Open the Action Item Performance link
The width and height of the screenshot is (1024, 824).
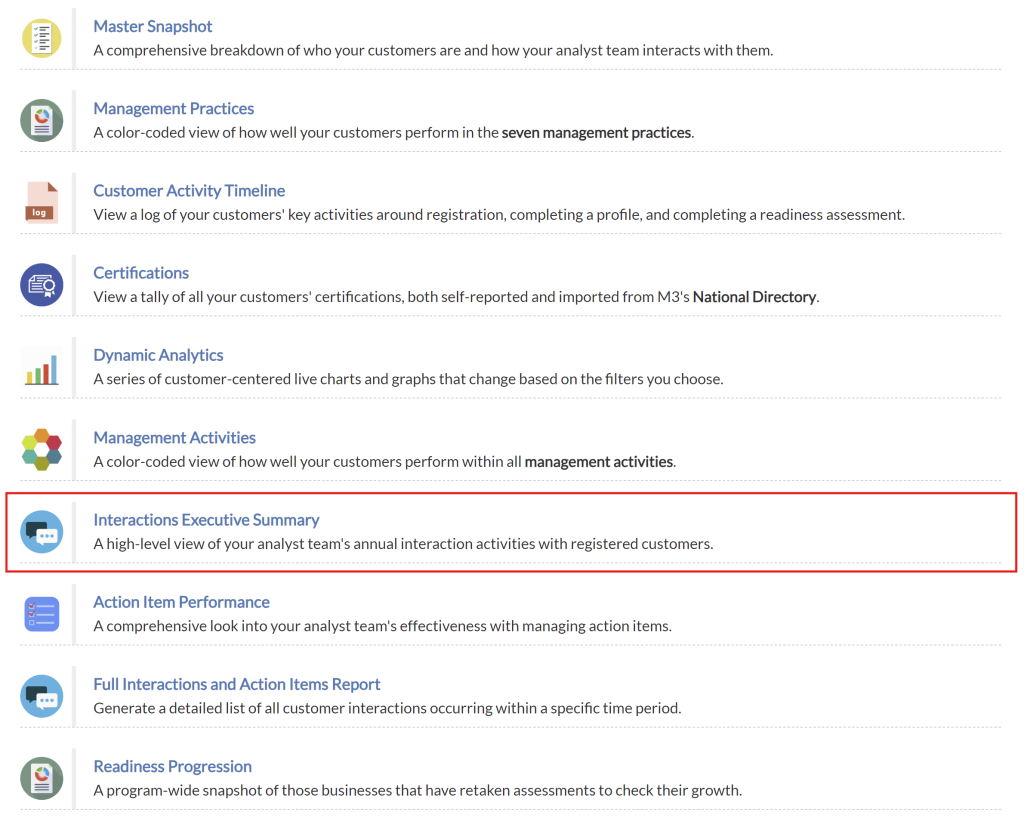(181, 601)
